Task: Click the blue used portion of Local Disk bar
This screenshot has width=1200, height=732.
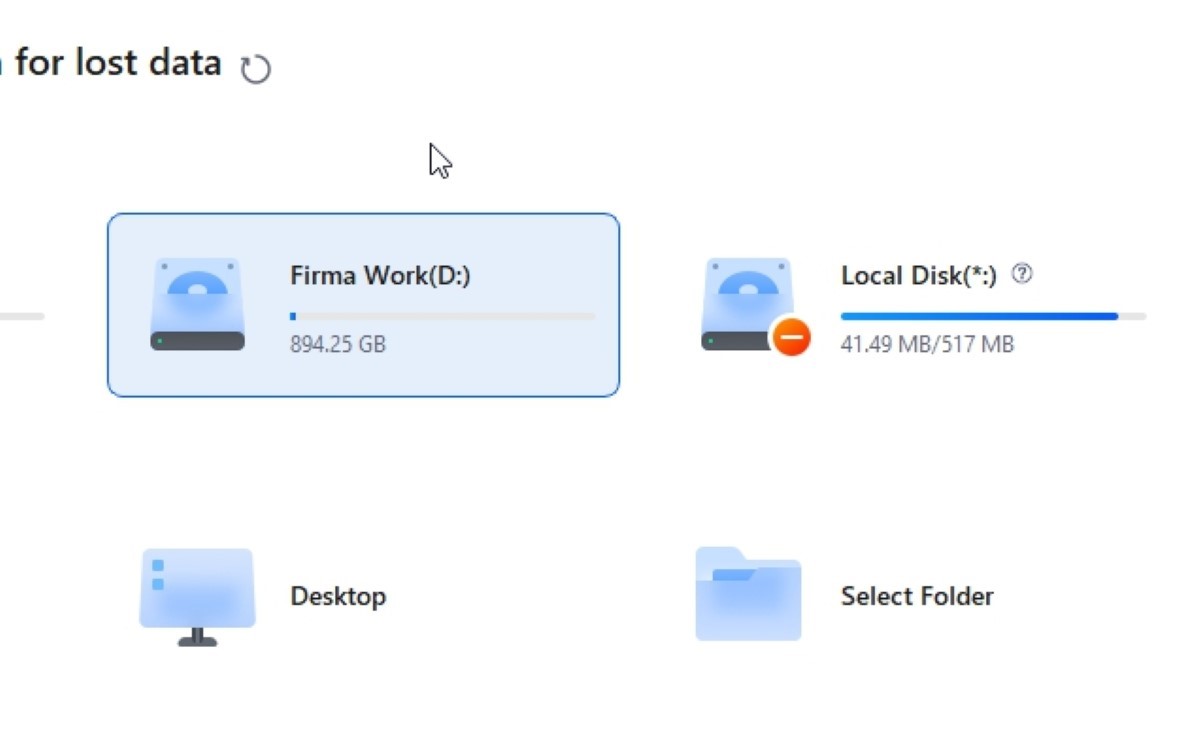Action: [x=978, y=316]
